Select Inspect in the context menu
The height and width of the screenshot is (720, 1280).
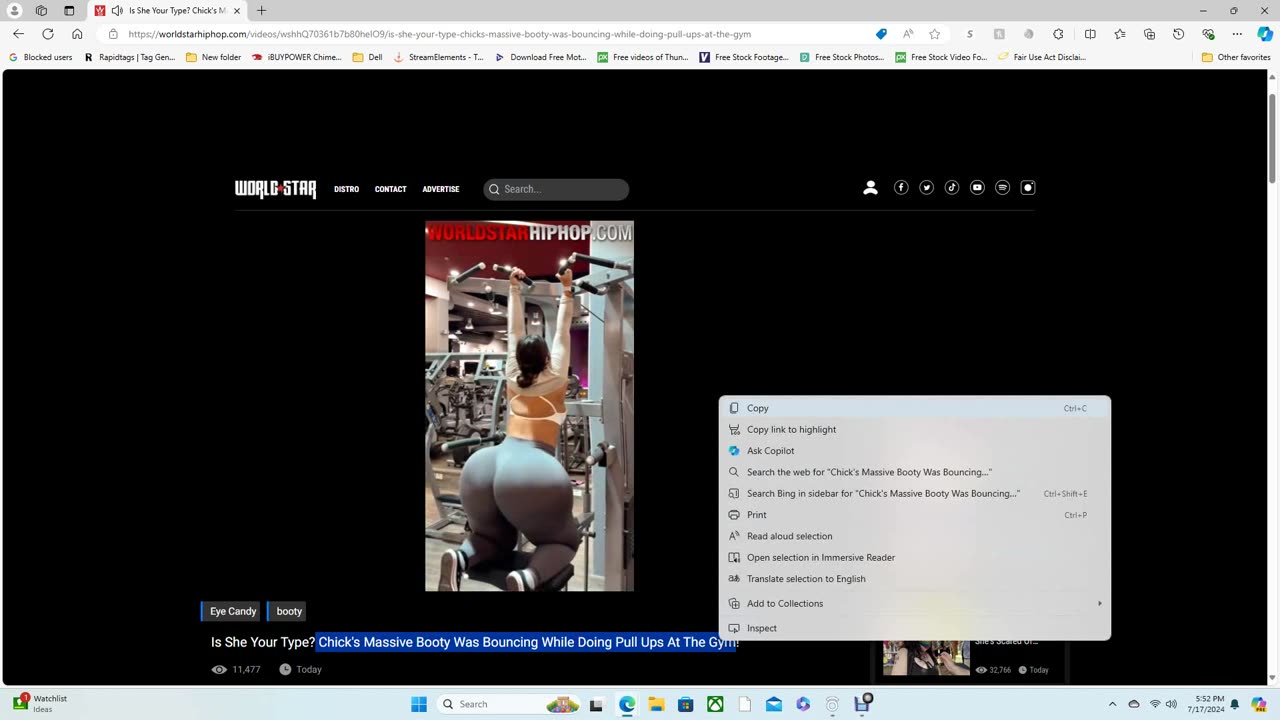(x=914, y=628)
